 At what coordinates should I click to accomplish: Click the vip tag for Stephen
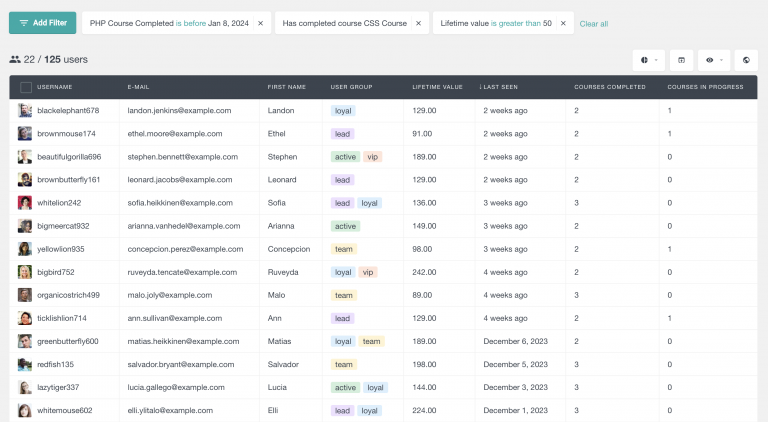click(x=373, y=157)
